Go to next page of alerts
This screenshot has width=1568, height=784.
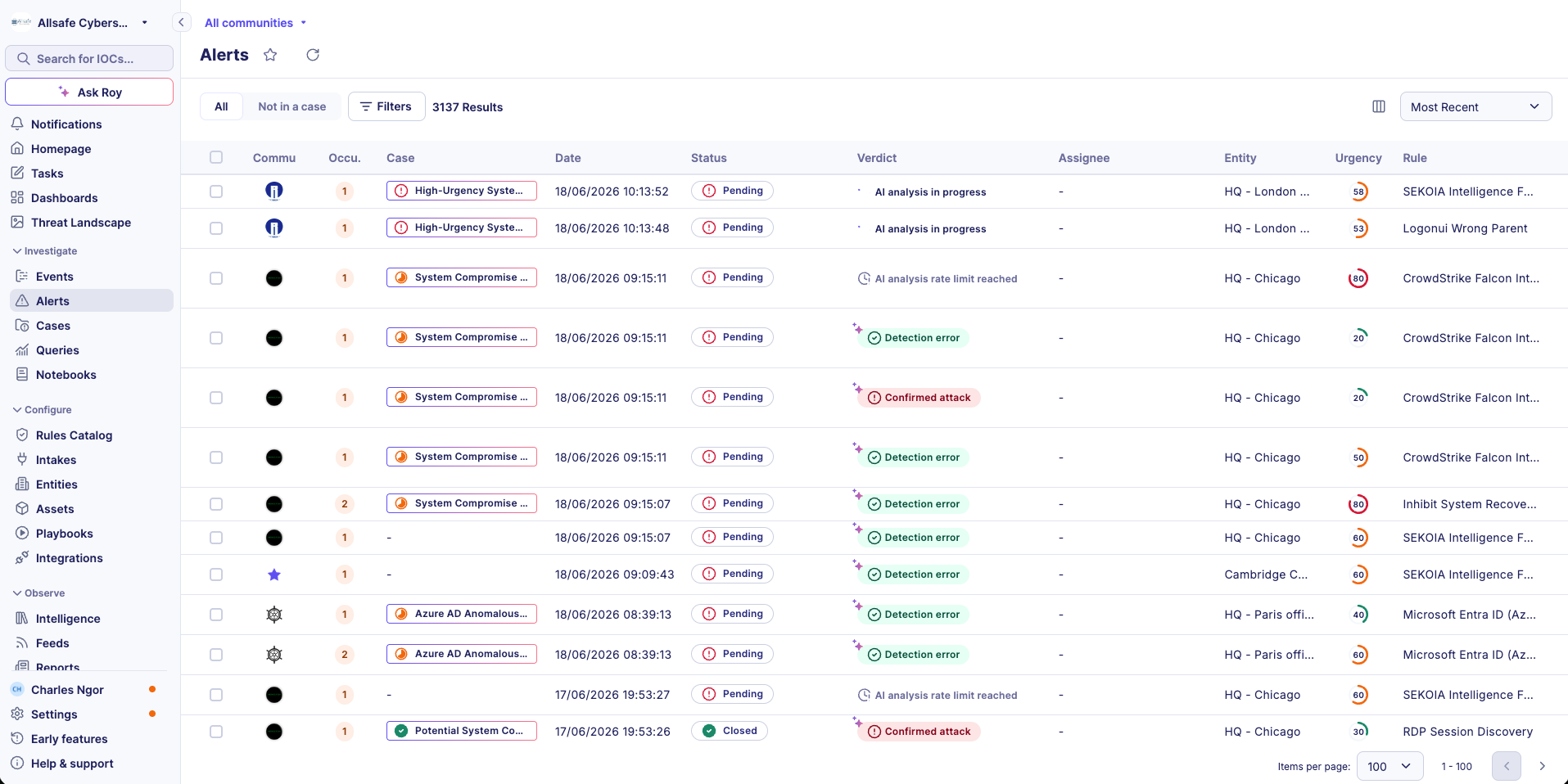click(1542, 766)
